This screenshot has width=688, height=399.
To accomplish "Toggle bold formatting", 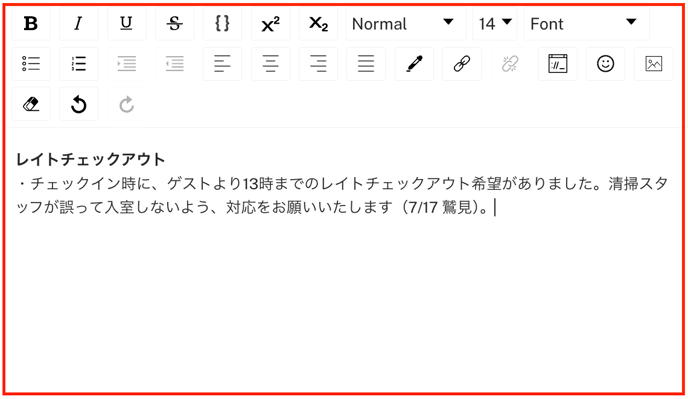I will coord(31,23).
